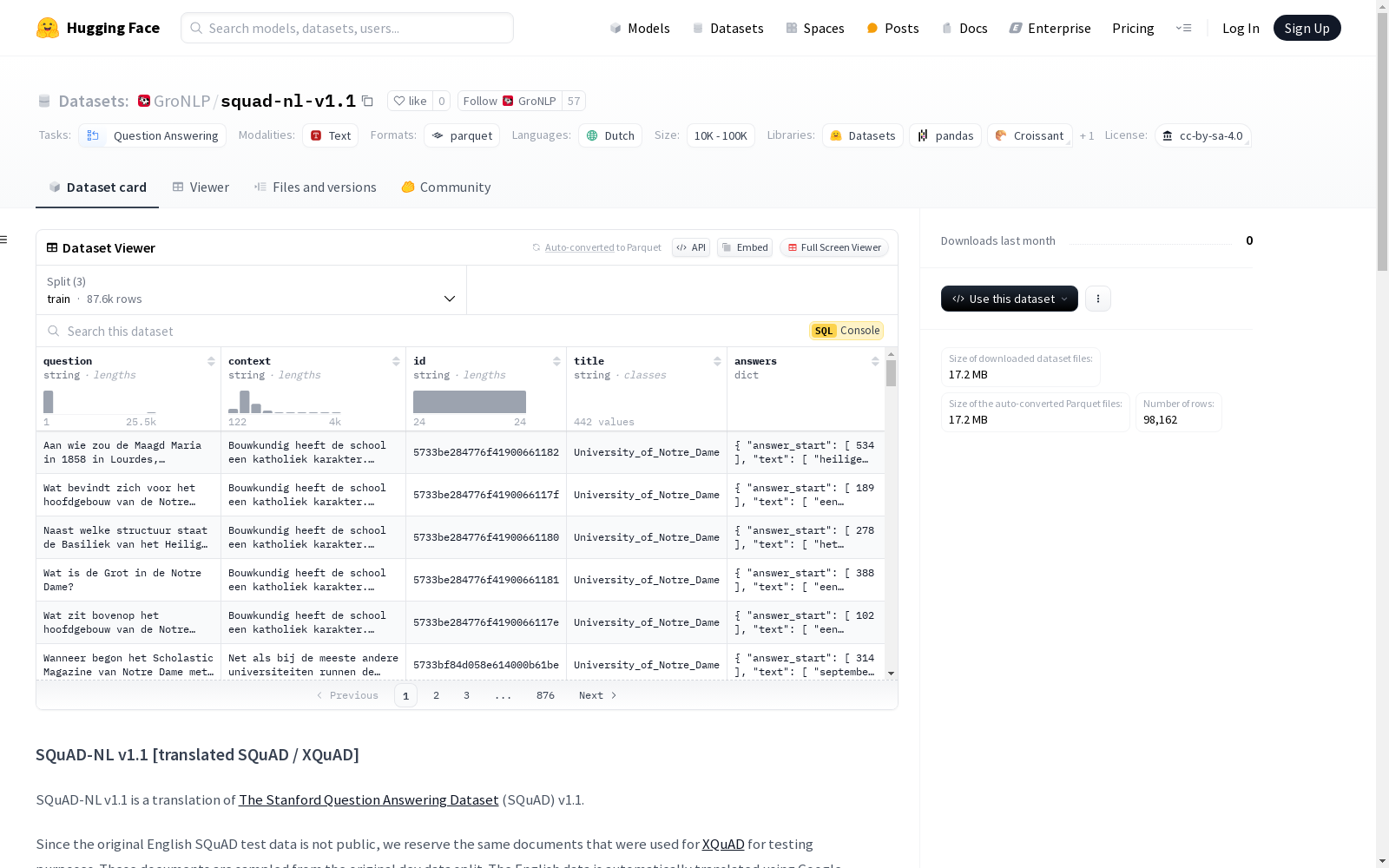Expand the +1 more libraries tag

[x=1086, y=135]
